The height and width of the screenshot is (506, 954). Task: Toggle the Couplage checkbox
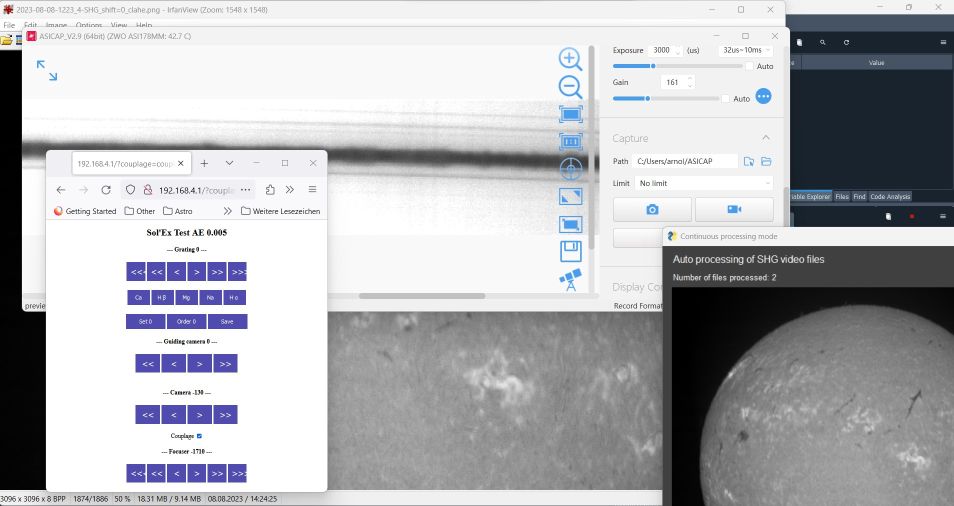point(199,436)
